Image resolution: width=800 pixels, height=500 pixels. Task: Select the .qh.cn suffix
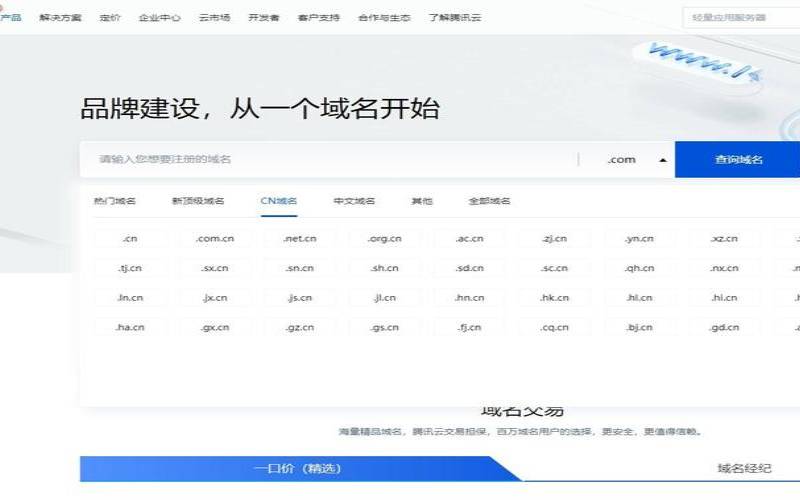tap(639, 268)
